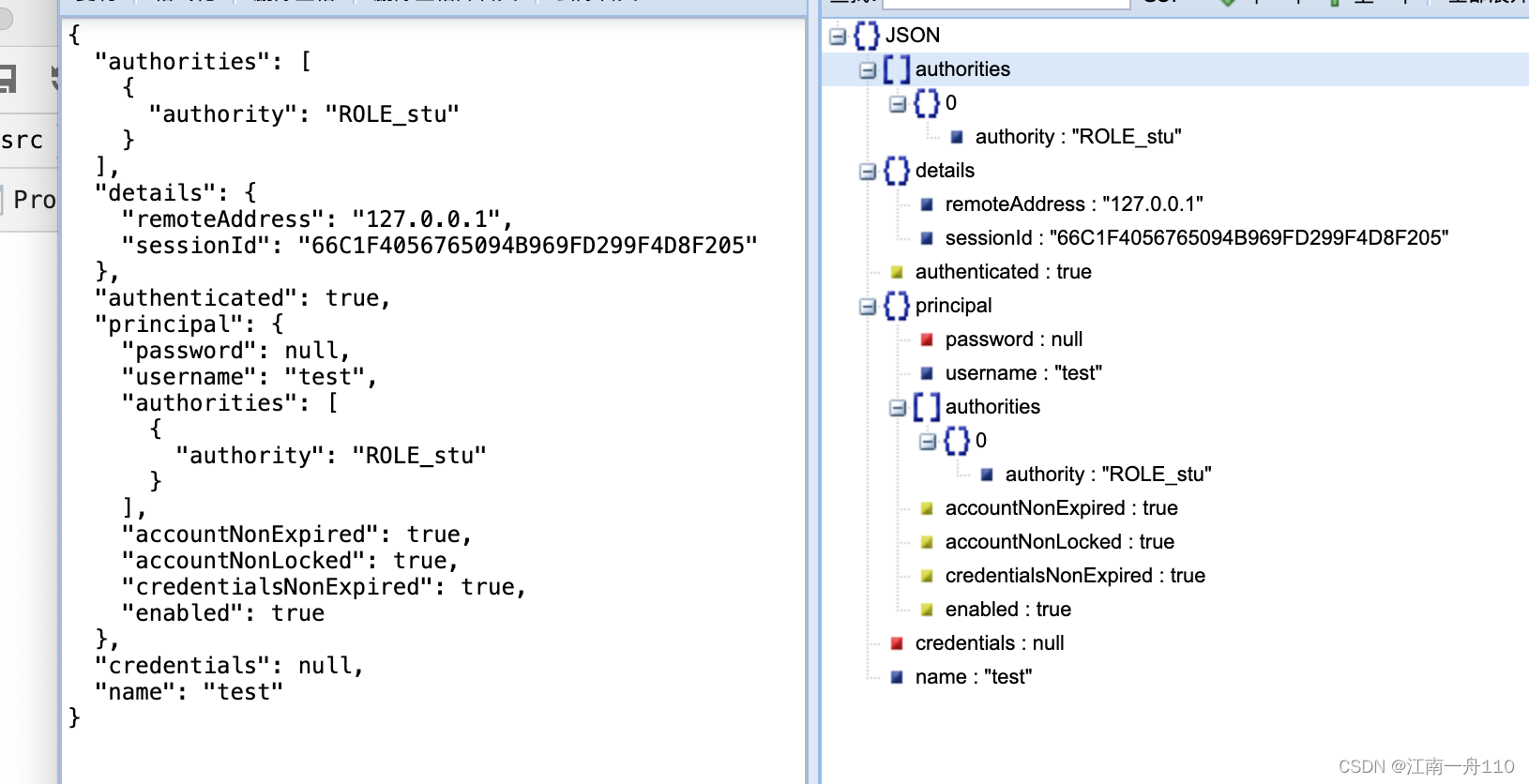Click the yellow icon beside authenticated
The width and height of the screenshot is (1529, 784).
pos(897,272)
